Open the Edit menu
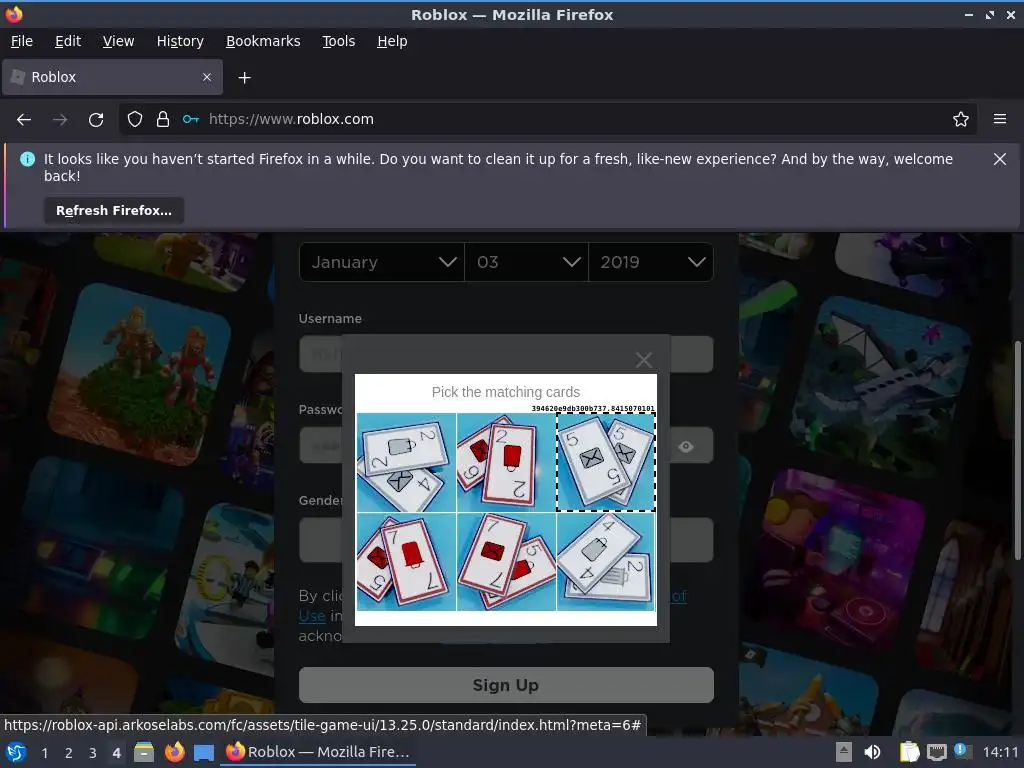Screen dimensions: 1024x768 point(68,41)
